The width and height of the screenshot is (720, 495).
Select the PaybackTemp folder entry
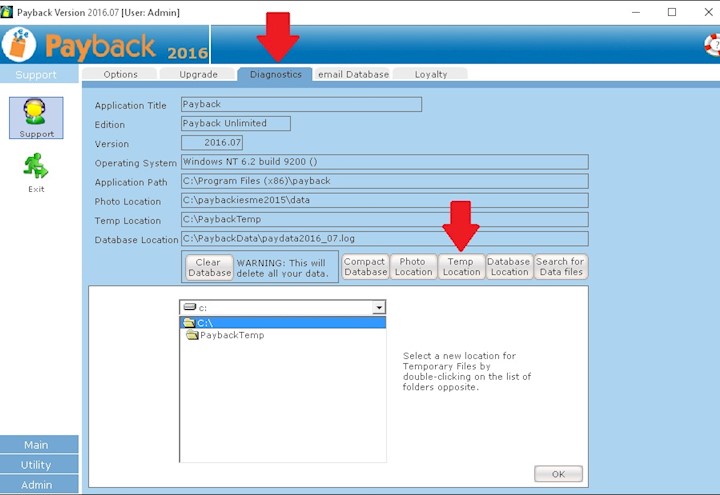231,336
